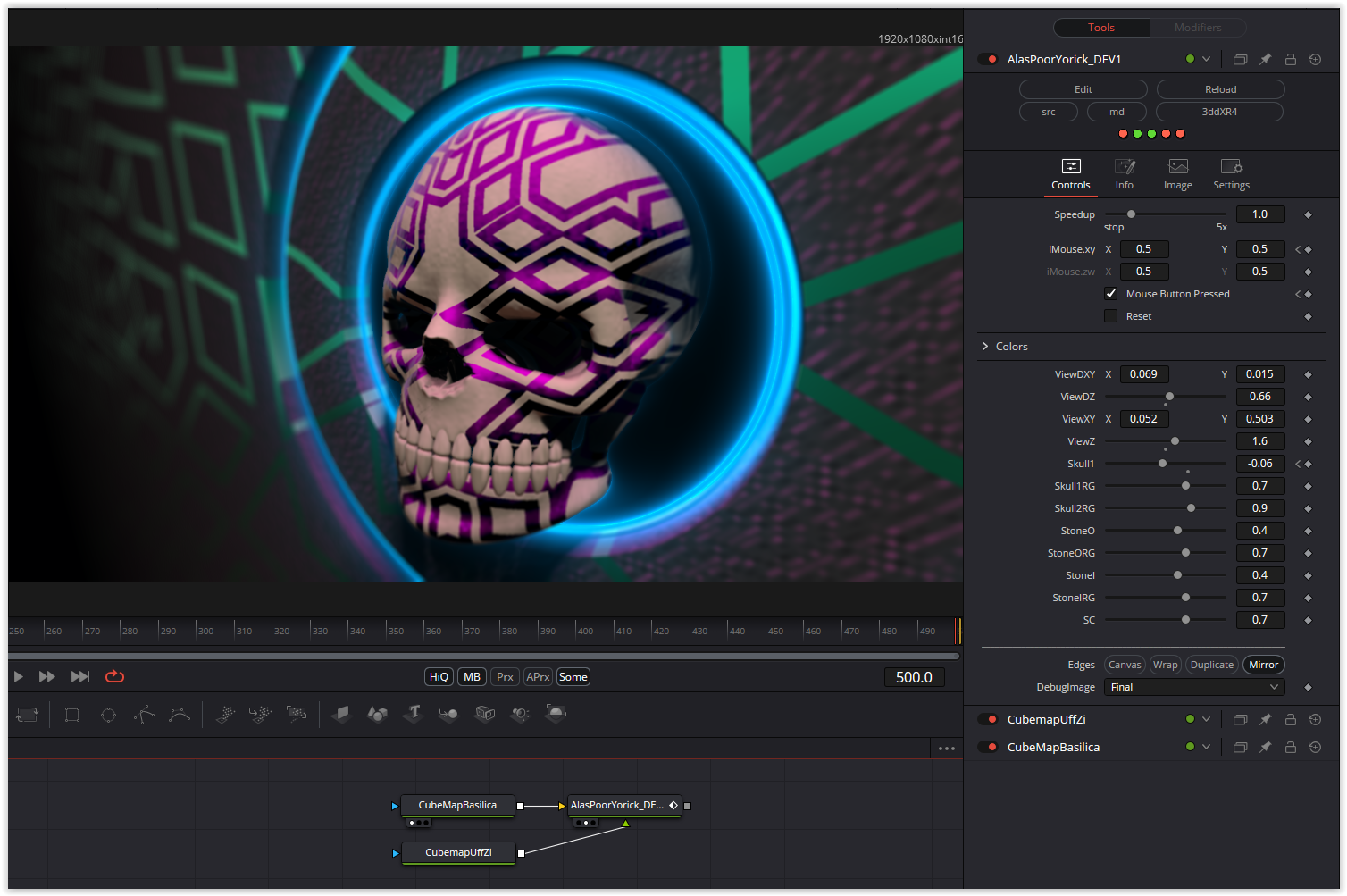
Task: Click the ViewDZ keyframe diamond
Action: pos(1308,397)
